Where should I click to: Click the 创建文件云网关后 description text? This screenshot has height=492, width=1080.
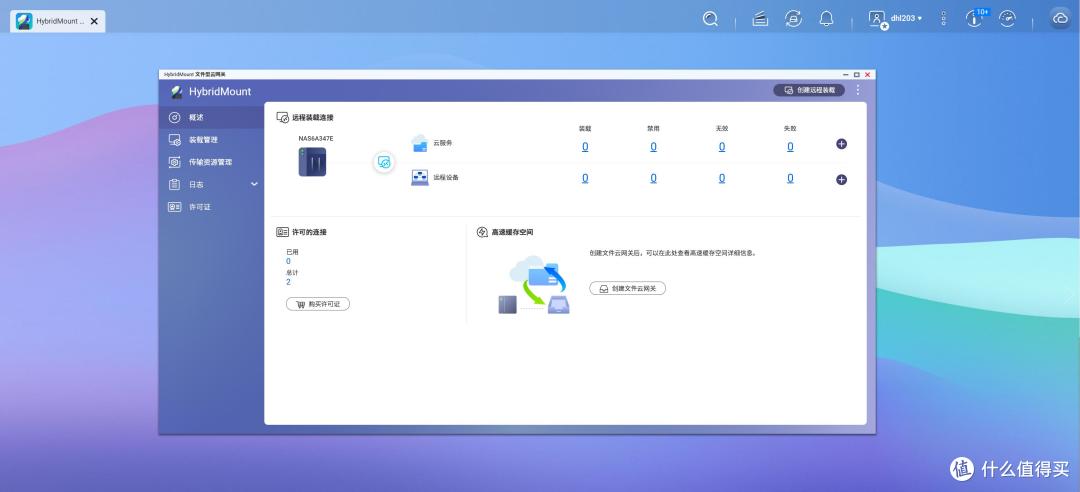[673, 253]
